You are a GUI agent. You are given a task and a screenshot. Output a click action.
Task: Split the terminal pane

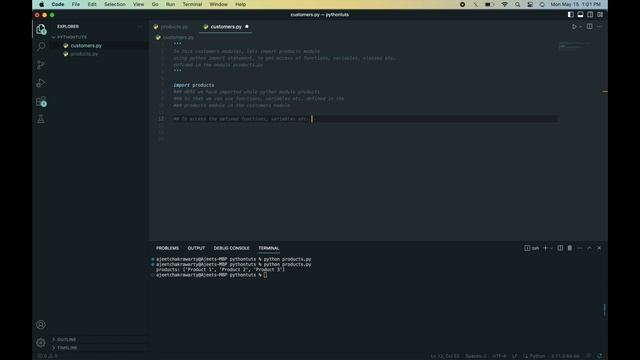pos(560,248)
